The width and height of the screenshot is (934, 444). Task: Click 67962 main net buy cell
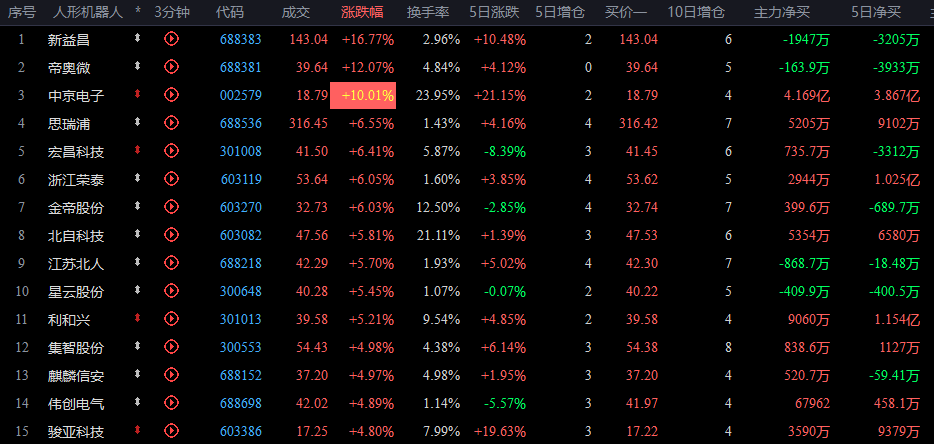coord(812,403)
